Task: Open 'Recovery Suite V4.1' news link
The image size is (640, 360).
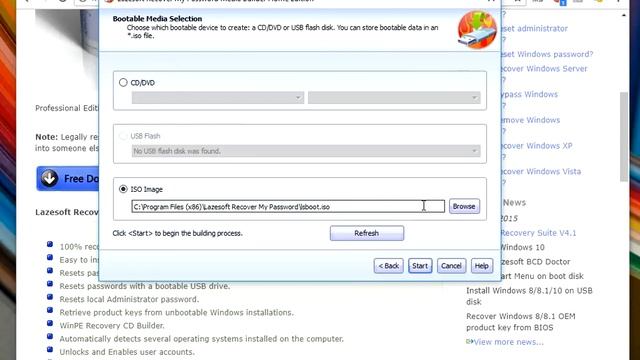Action: tap(538, 233)
